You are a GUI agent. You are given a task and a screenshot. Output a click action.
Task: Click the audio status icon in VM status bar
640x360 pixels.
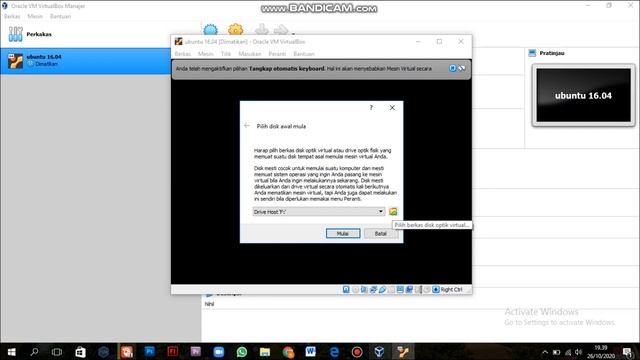tap(364, 289)
